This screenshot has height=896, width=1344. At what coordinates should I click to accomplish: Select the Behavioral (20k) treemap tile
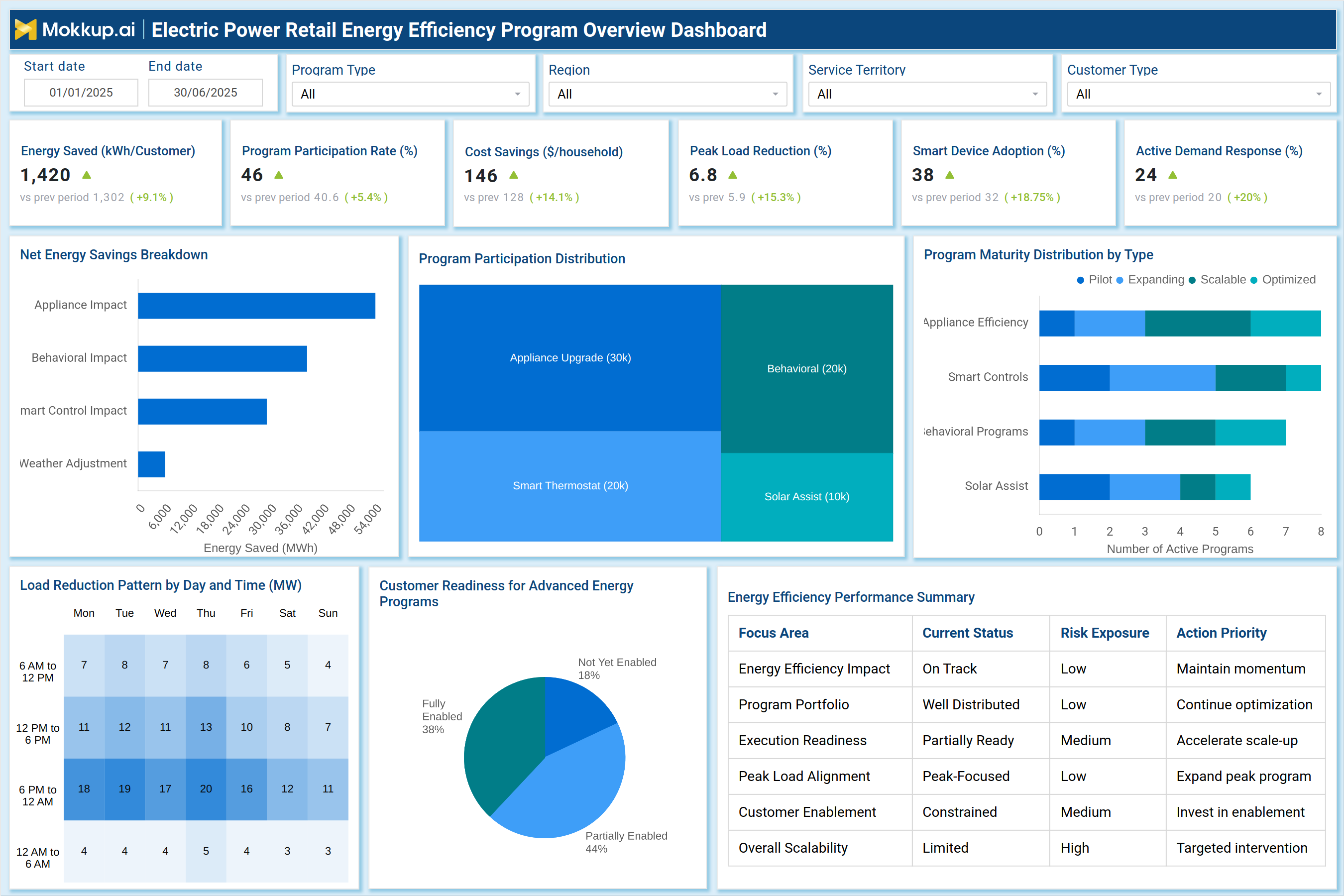coord(807,368)
